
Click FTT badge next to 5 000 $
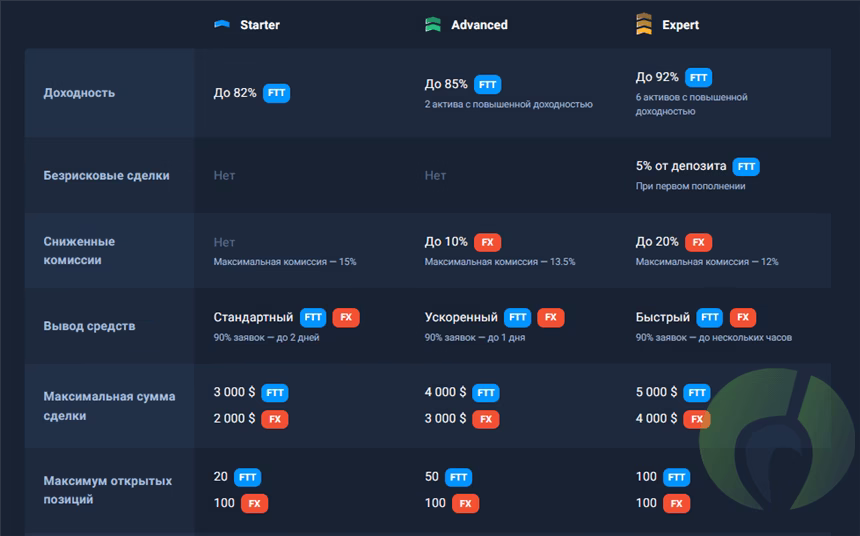pyautogui.click(x=697, y=393)
